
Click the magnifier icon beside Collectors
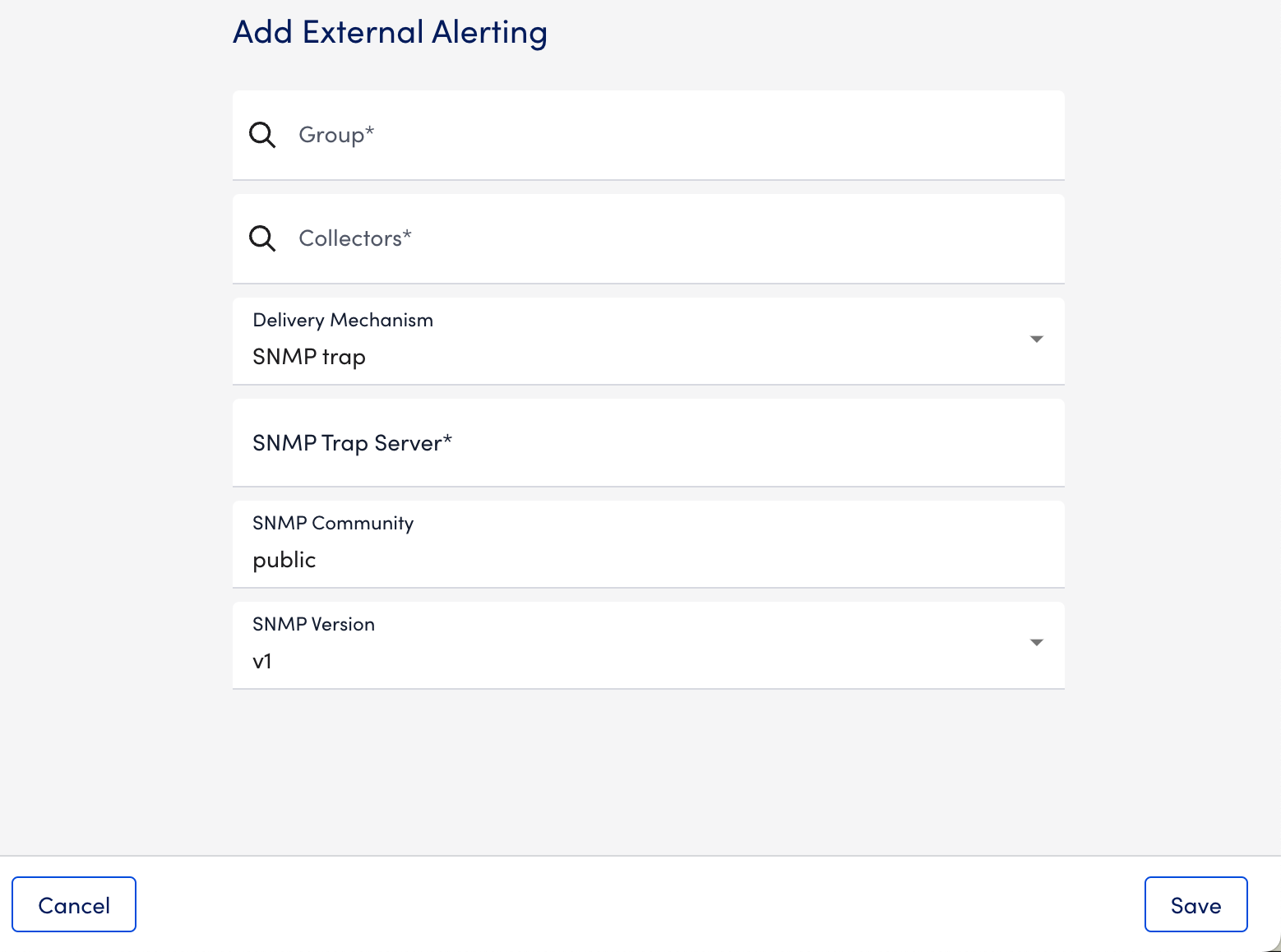point(261,238)
